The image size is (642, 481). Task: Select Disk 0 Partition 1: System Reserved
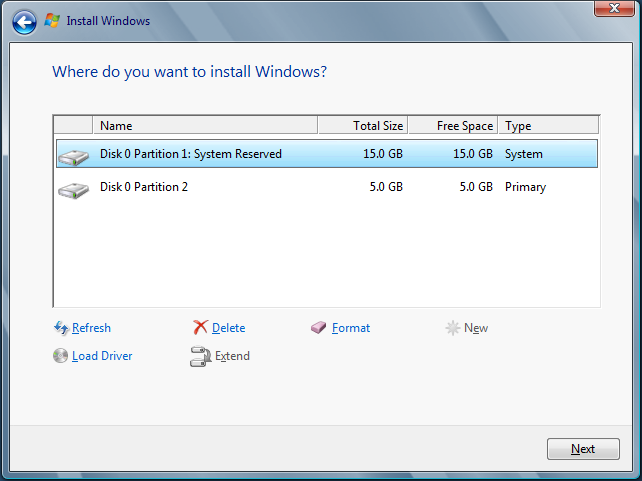[191, 154]
